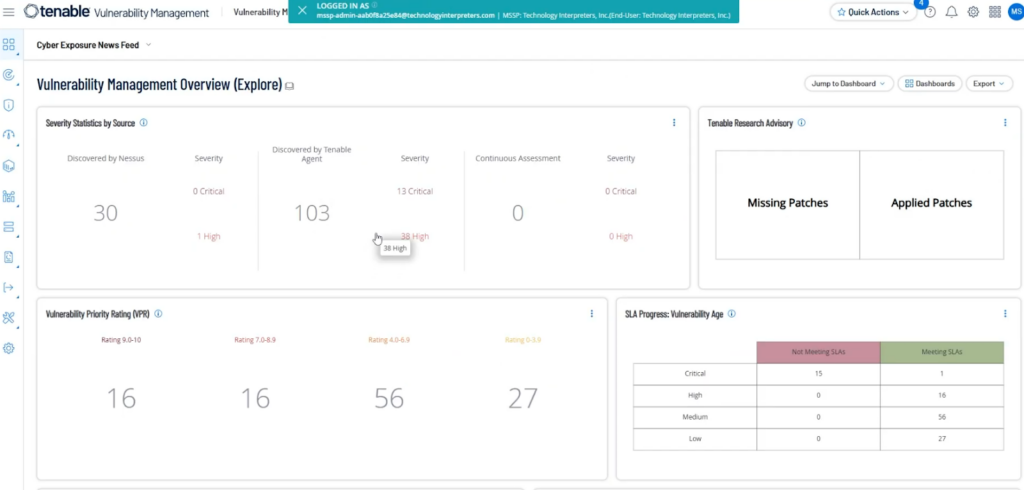Open the export arrow icon in sidebar
The height and width of the screenshot is (490, 1024).
[x=8, y=287]
